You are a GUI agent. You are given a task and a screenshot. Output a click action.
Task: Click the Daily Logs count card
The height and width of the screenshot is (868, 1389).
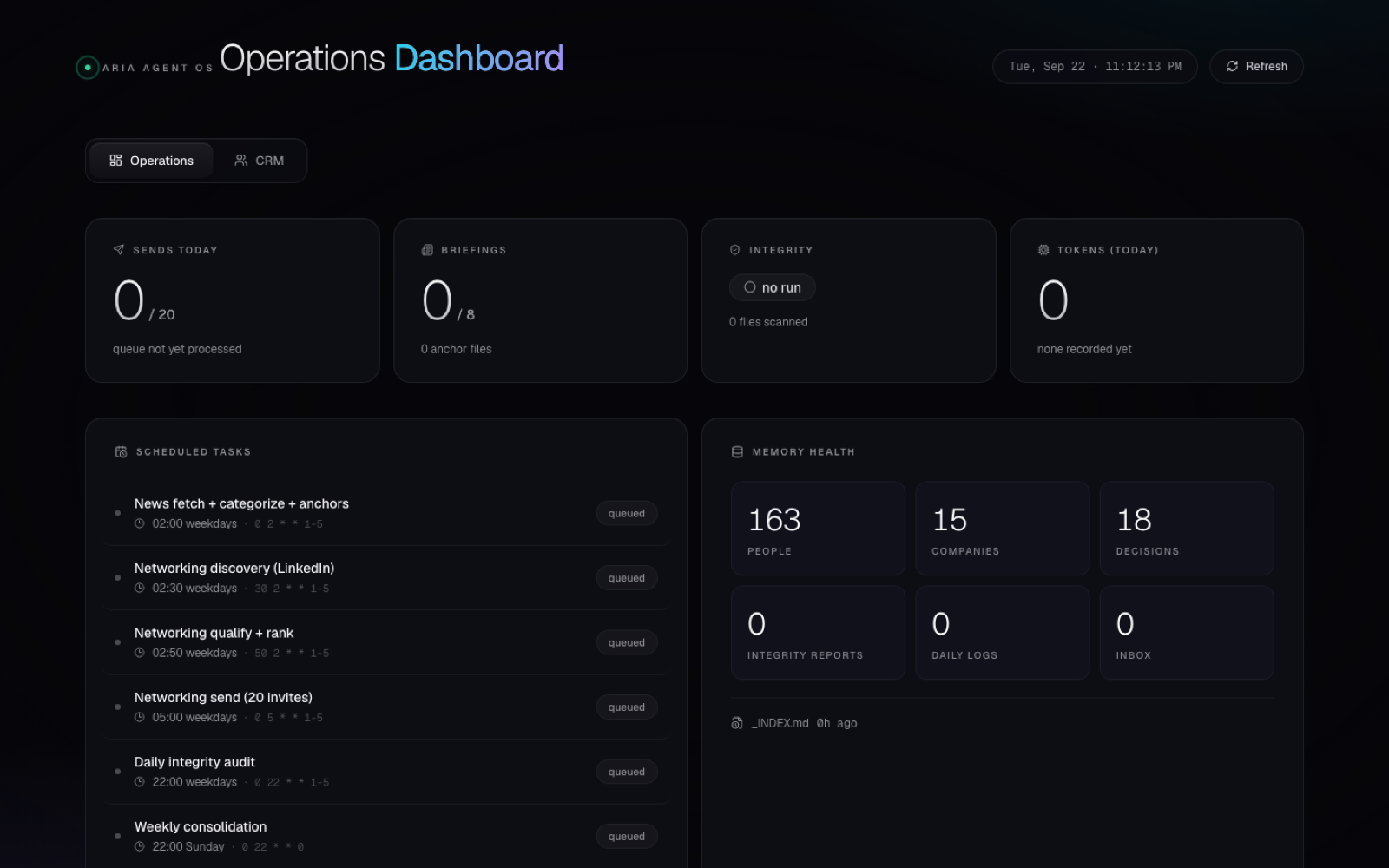coord(1002,633)
